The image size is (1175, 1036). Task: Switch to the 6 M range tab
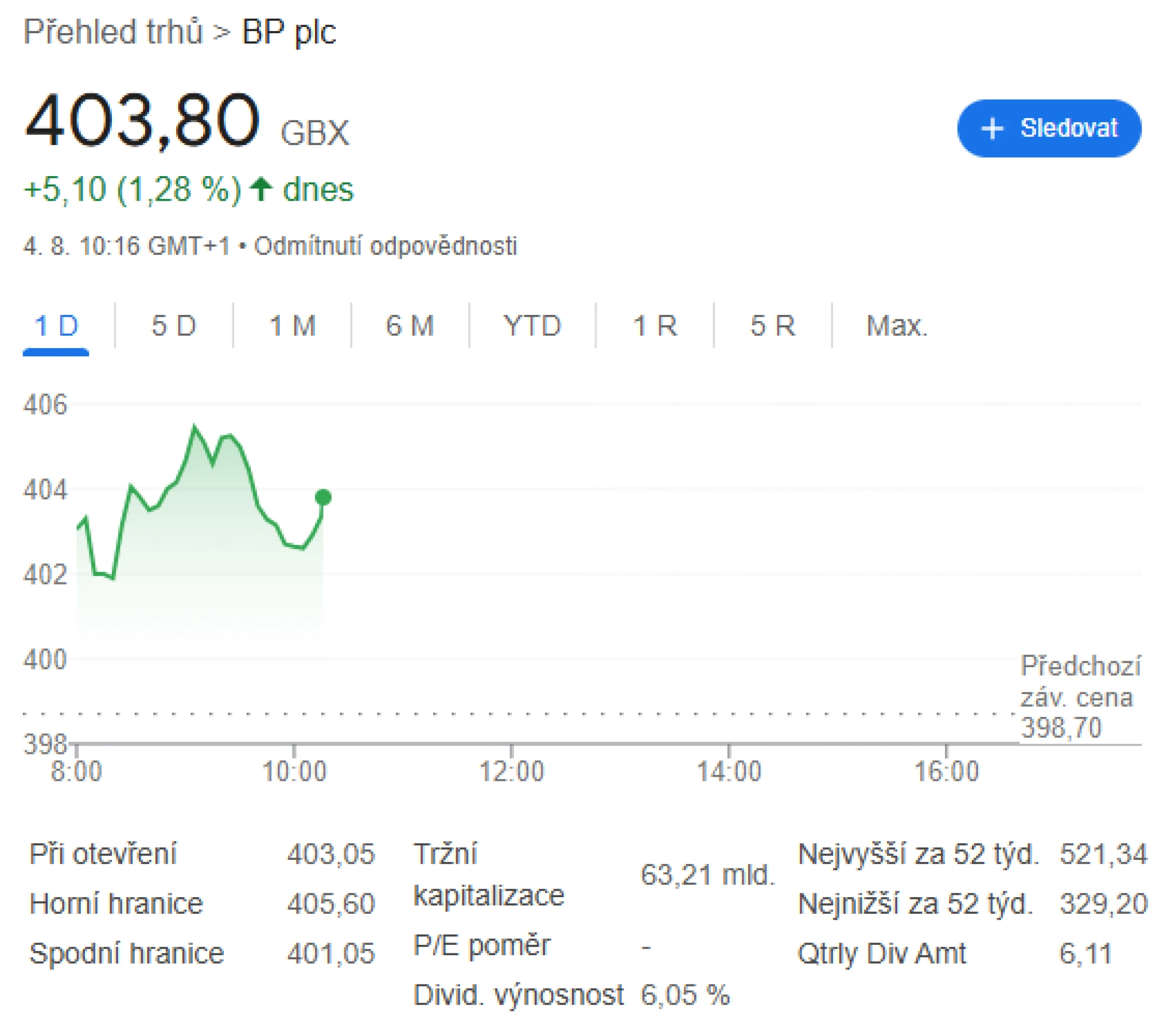410,326
